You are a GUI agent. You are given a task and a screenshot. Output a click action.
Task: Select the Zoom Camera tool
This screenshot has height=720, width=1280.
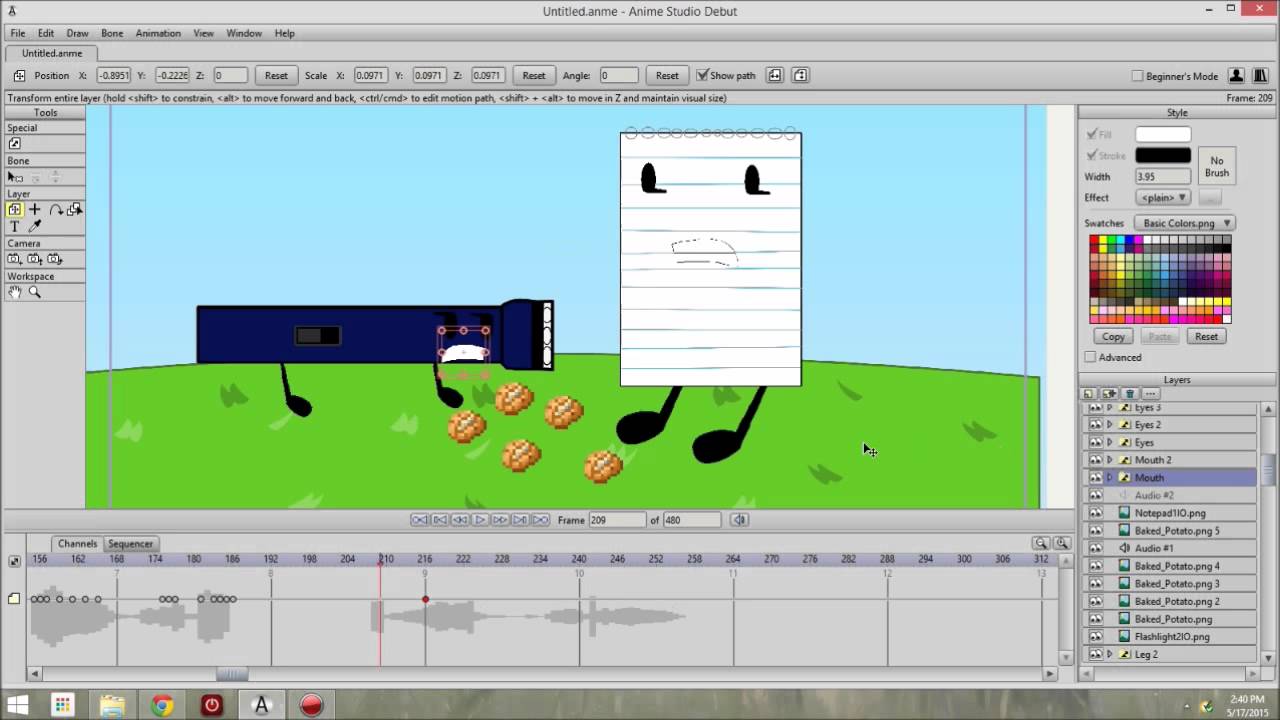35,259
